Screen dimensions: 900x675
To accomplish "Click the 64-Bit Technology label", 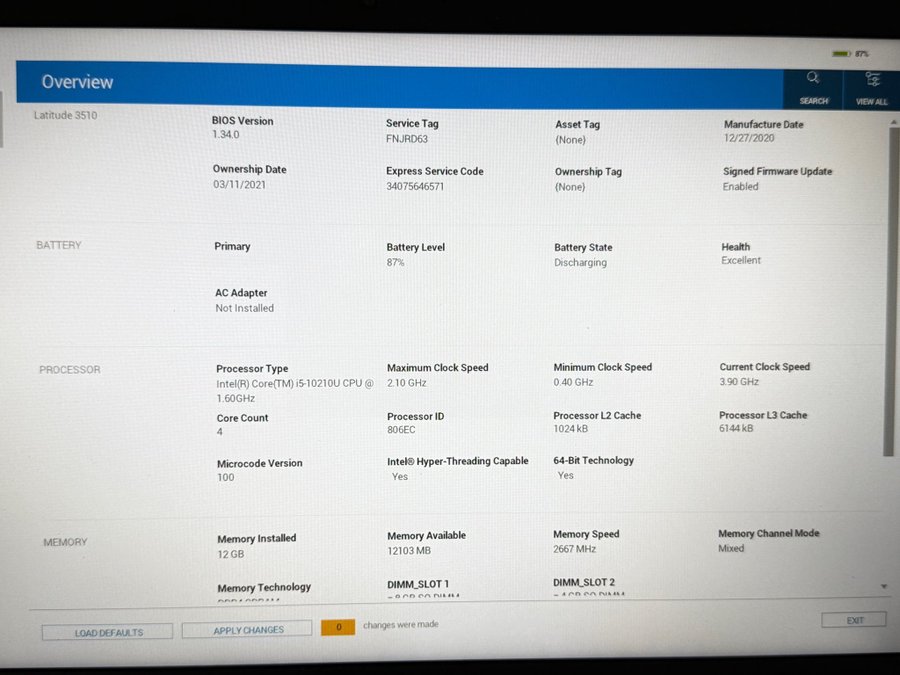I will 593,460.
